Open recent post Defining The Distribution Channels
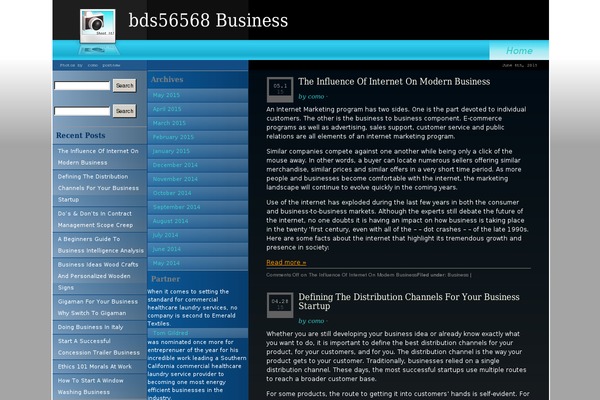Image resolution: width=600 pixels, height=400 pixels. coord(99,188)
